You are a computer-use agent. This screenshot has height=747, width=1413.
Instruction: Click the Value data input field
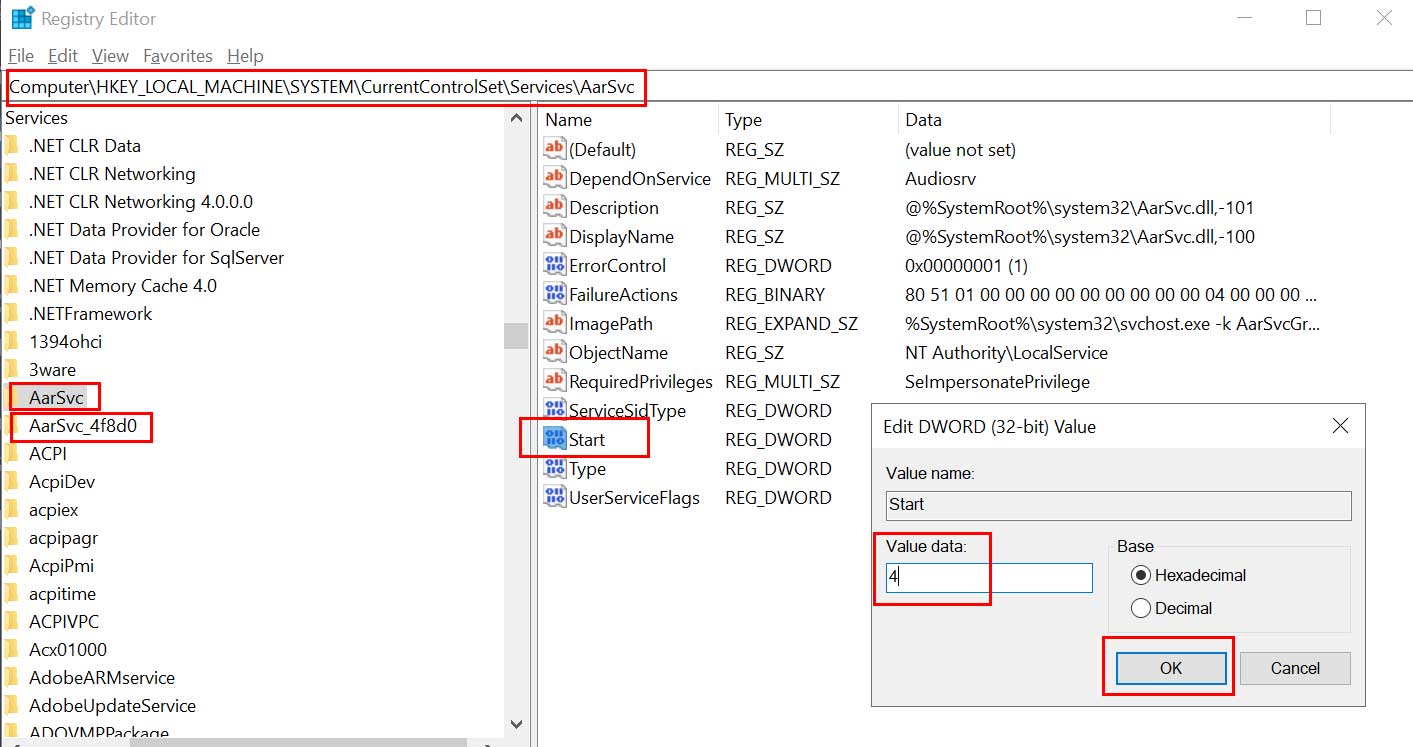[988, 578]
